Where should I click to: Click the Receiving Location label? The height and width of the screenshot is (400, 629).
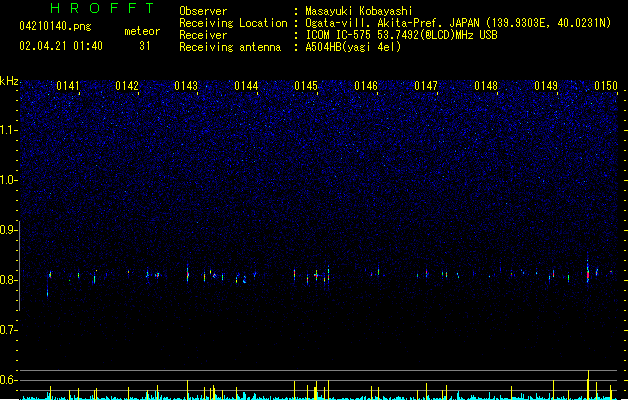click(233, 23)
